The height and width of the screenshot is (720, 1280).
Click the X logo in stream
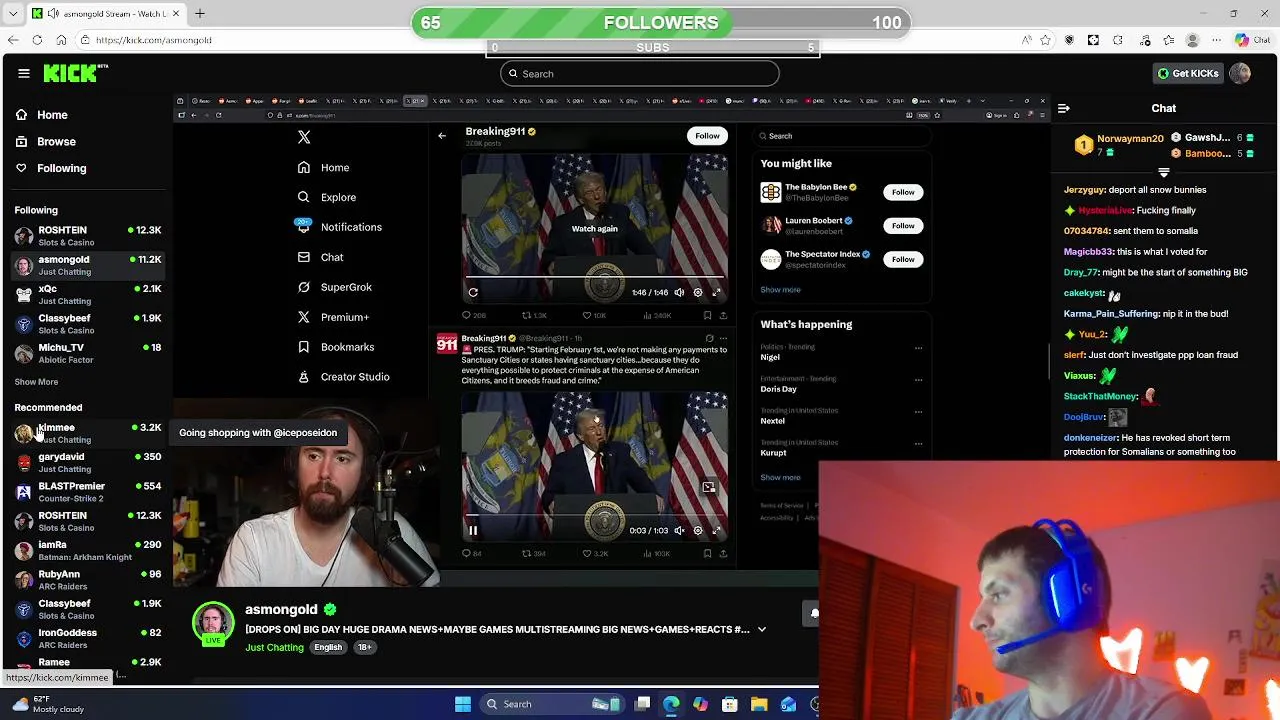click(x=304, y=137)
